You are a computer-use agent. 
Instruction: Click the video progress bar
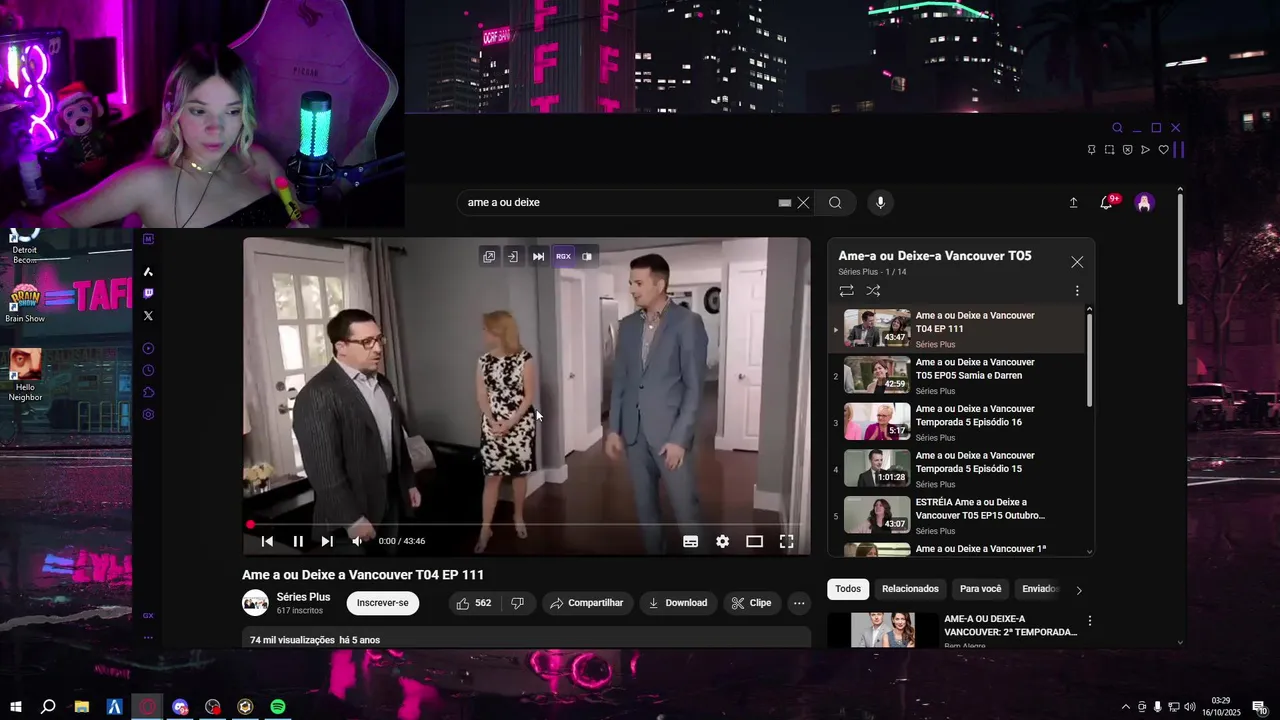pos(527,524)
